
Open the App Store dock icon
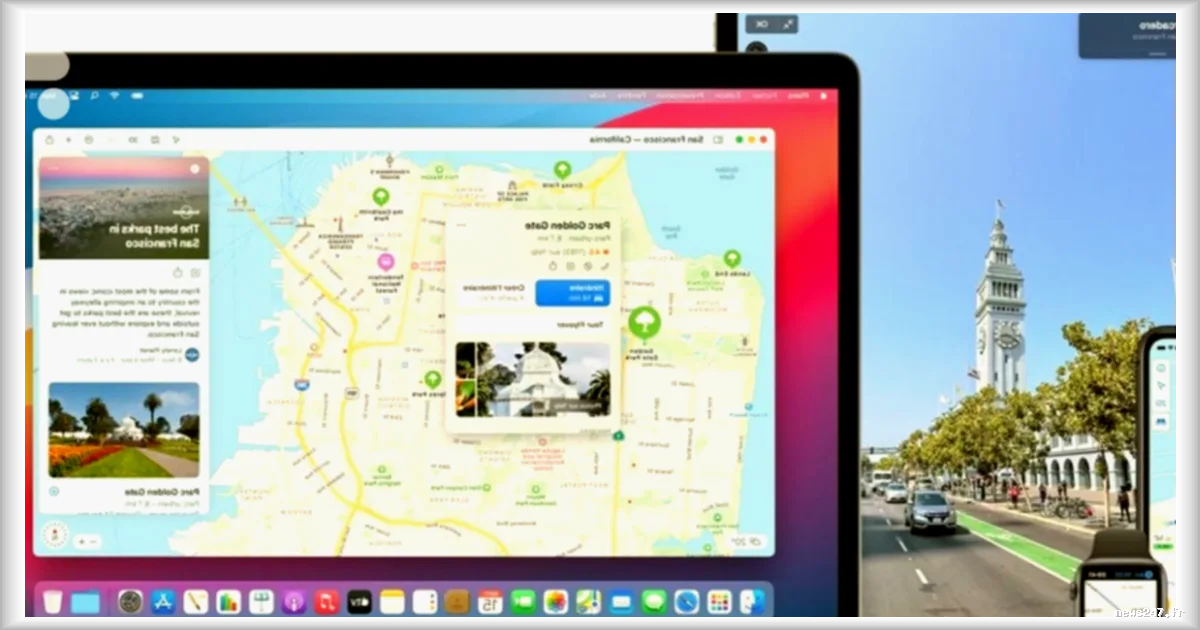[x=164, y=601]
